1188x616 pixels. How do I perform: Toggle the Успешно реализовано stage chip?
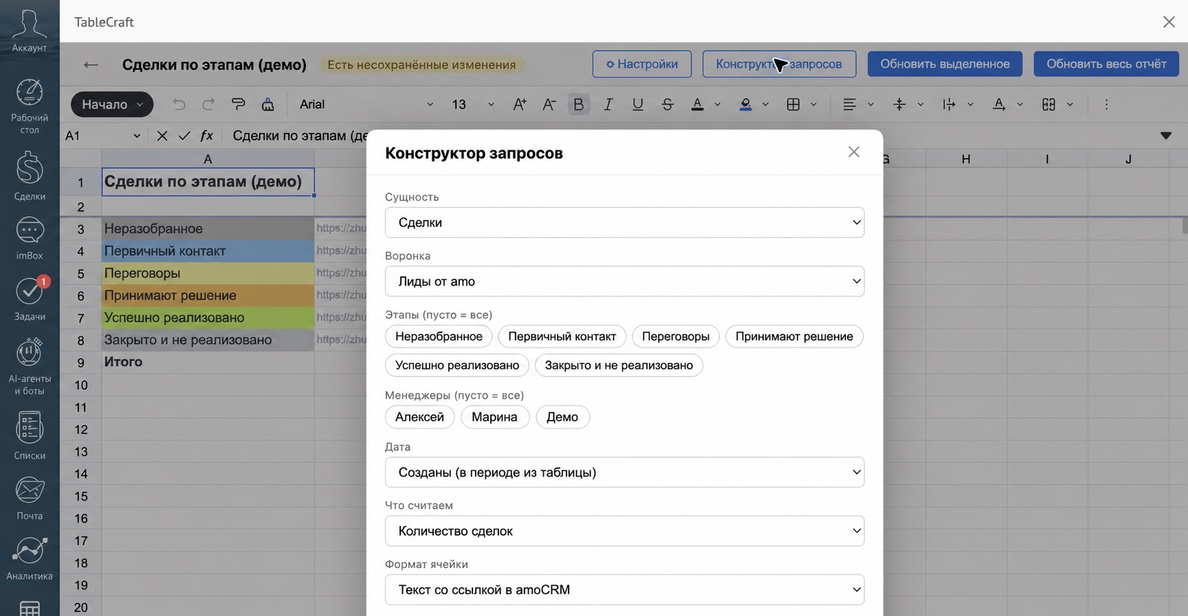[457, 365]
